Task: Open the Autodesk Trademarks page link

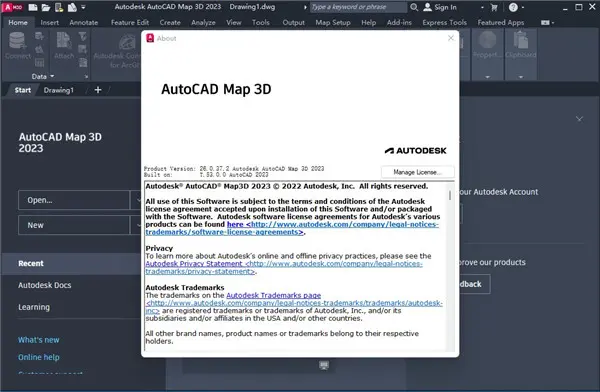Action: 274,295
